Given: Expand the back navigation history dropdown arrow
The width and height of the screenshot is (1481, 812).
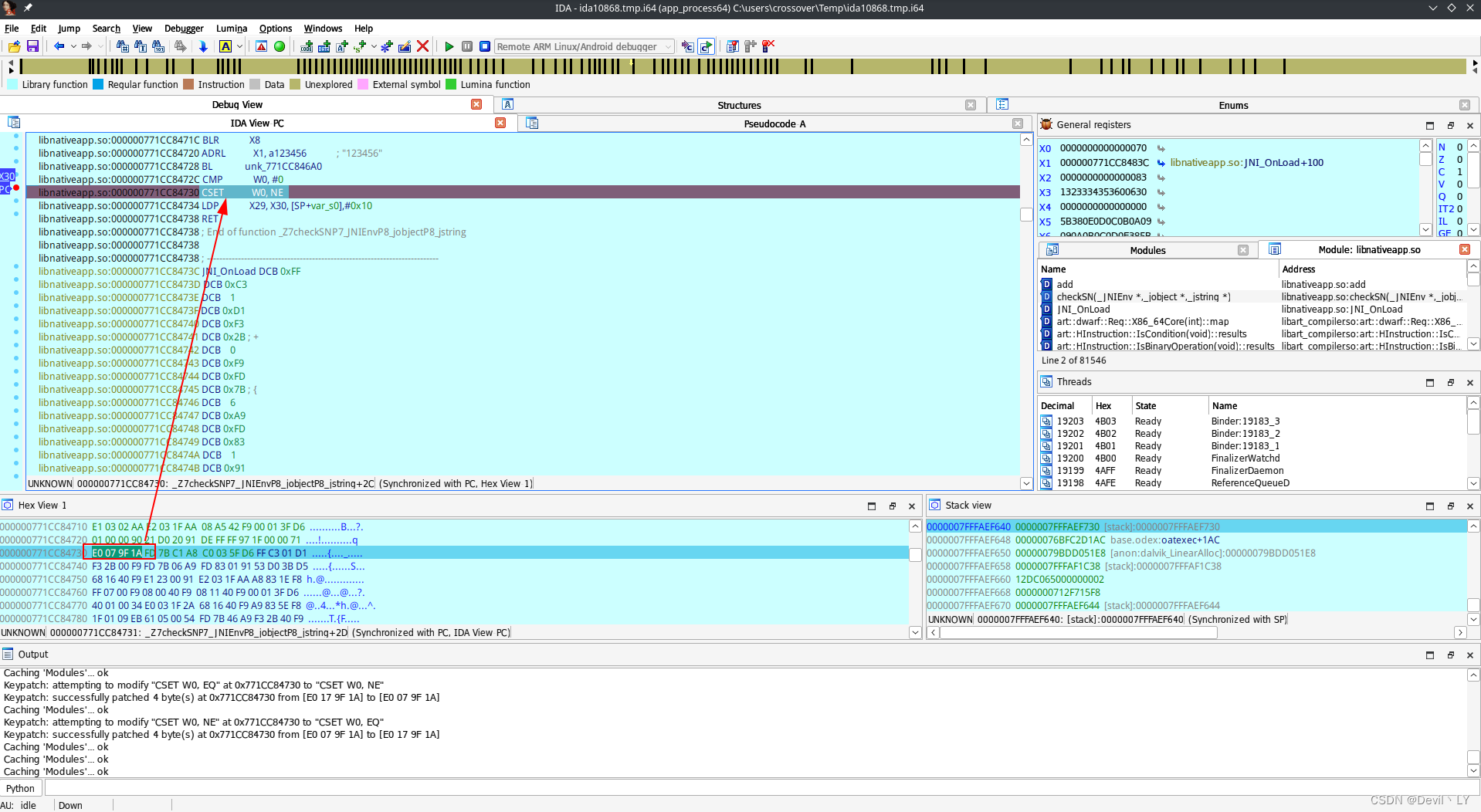Looking at the screenshot, I should coord(73,46).
